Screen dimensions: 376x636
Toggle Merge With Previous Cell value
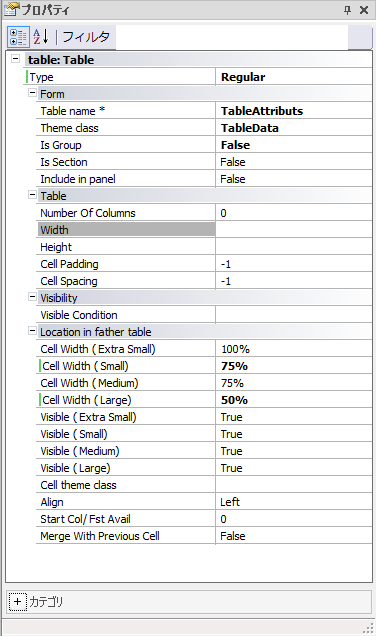click(x=294, y=536)
